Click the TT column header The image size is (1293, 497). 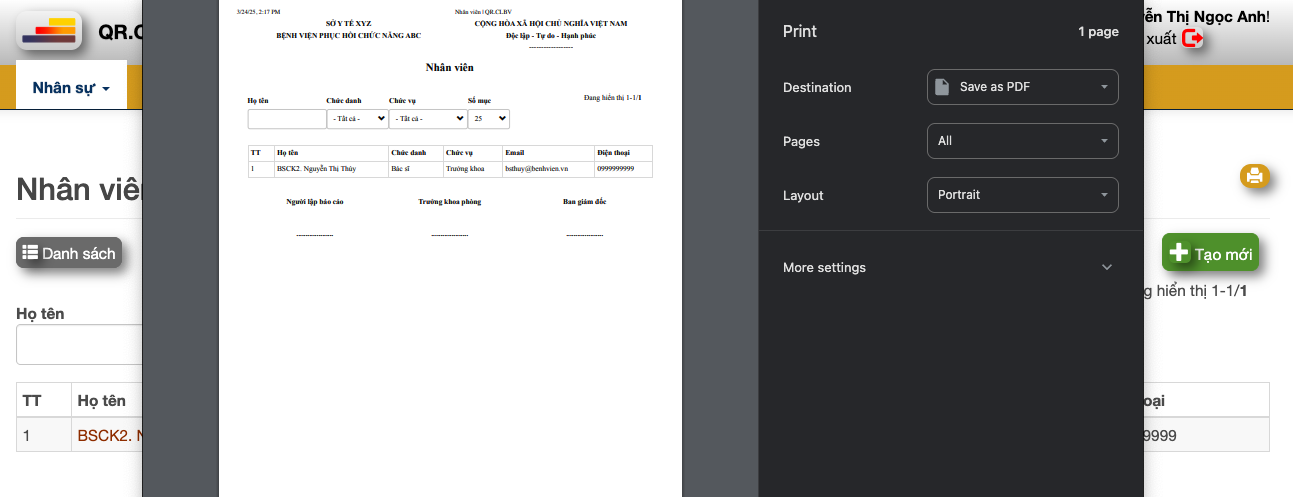tap(32, 400)
